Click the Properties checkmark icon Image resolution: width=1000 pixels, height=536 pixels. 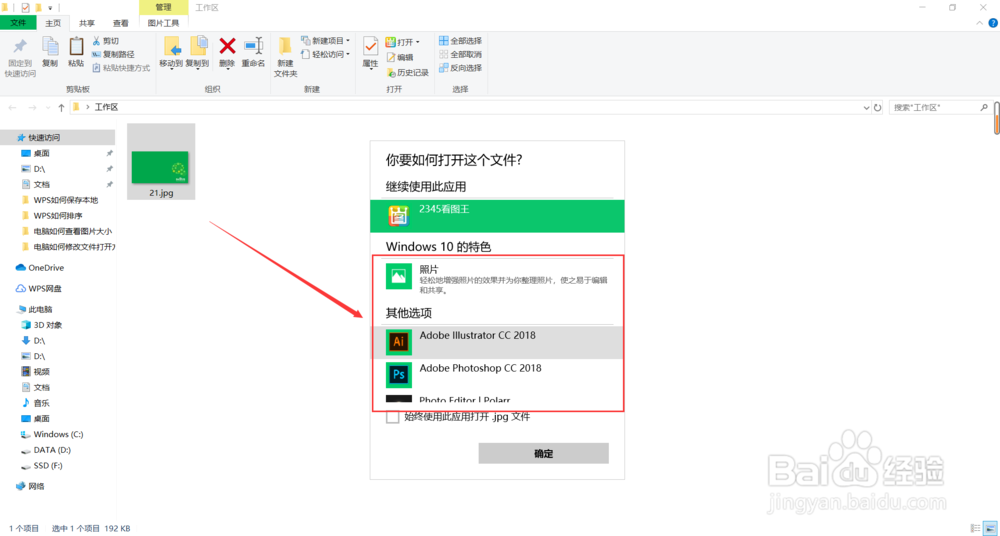click(371, 46)
